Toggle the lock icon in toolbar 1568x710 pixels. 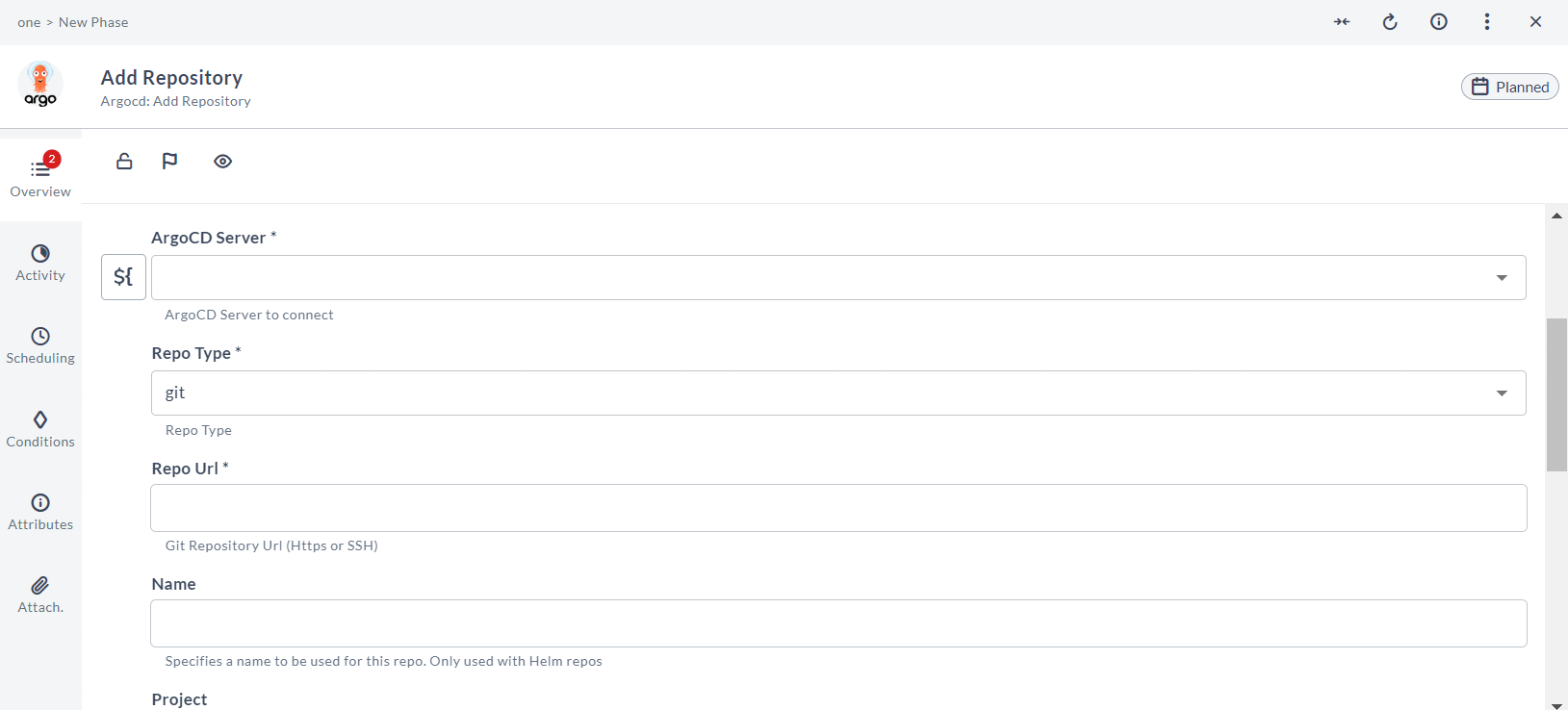[x=124, y=162]
